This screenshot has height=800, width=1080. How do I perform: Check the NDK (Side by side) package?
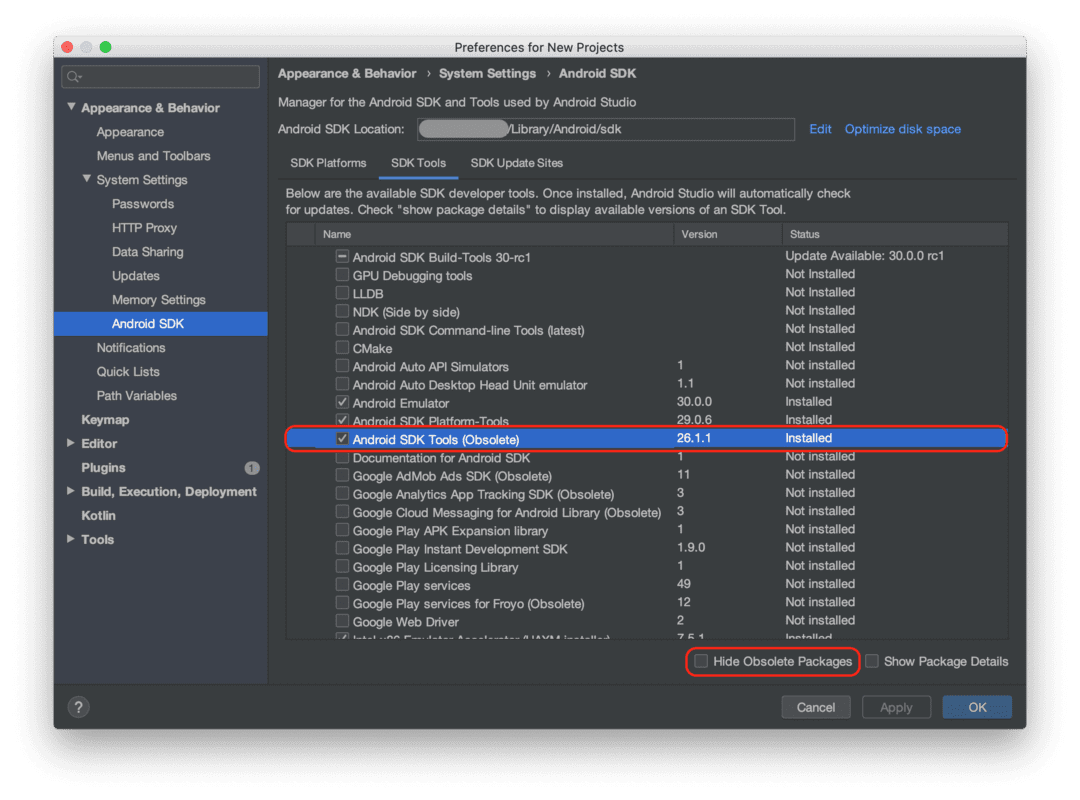342,311
